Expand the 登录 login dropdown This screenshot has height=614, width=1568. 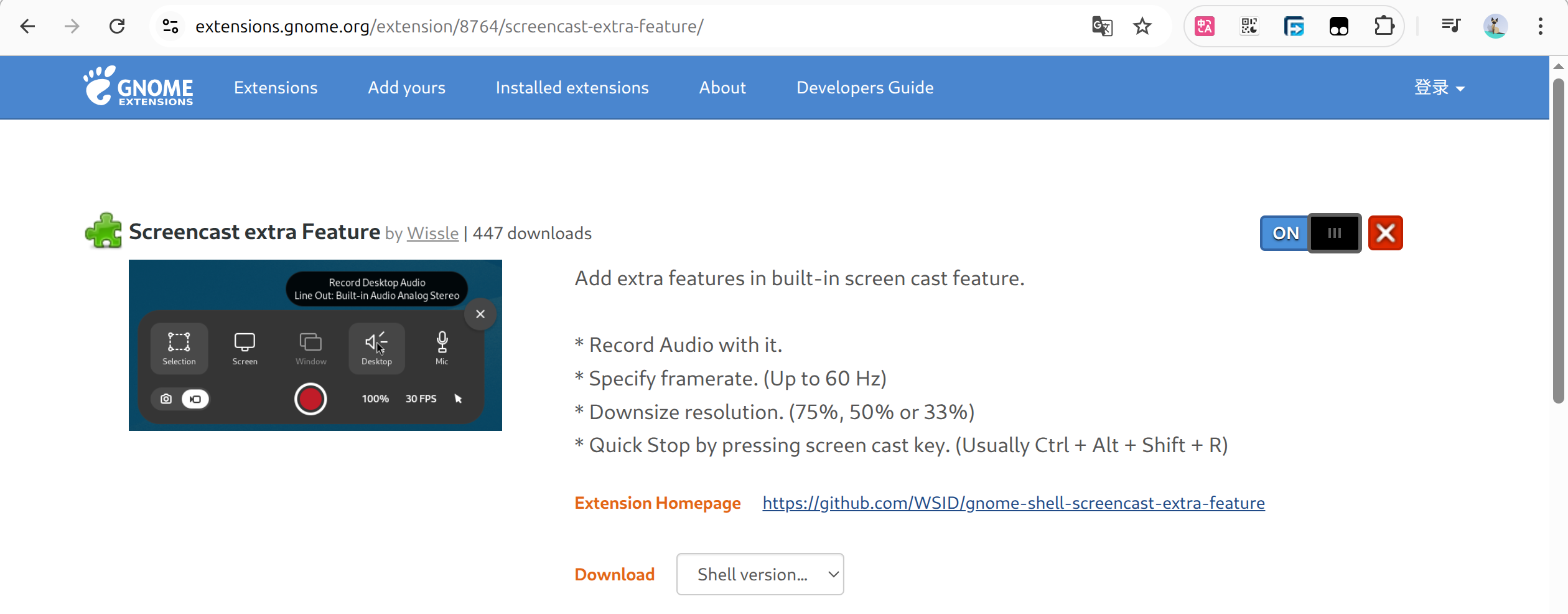(1439, 88)
